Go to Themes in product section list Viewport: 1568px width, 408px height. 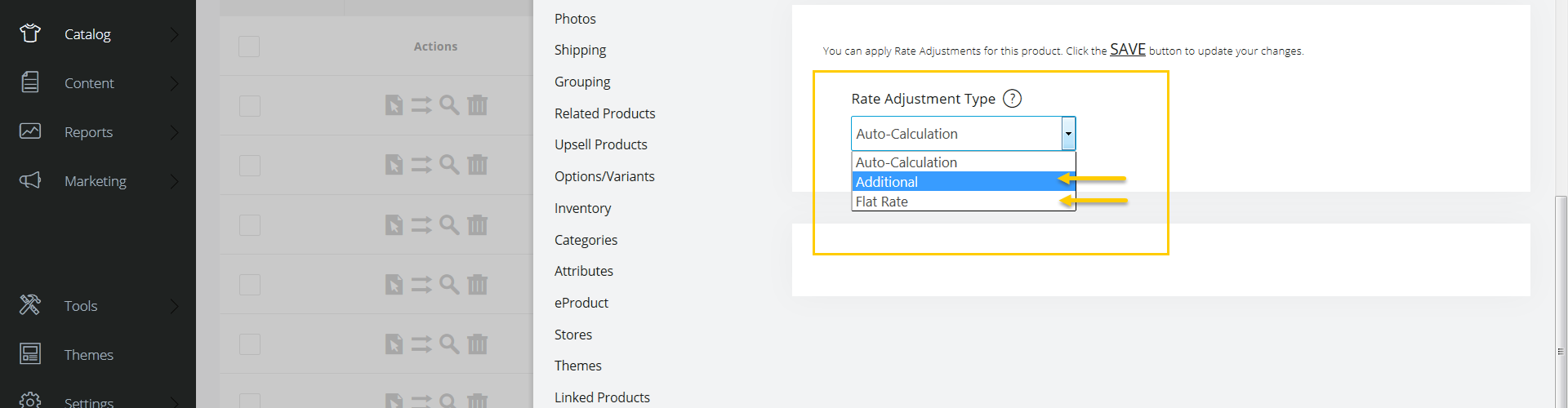(577, 366)
